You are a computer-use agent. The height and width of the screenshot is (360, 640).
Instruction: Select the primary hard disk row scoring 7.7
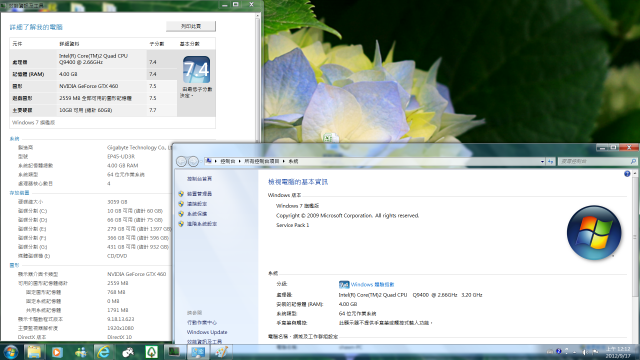point(93,110)
